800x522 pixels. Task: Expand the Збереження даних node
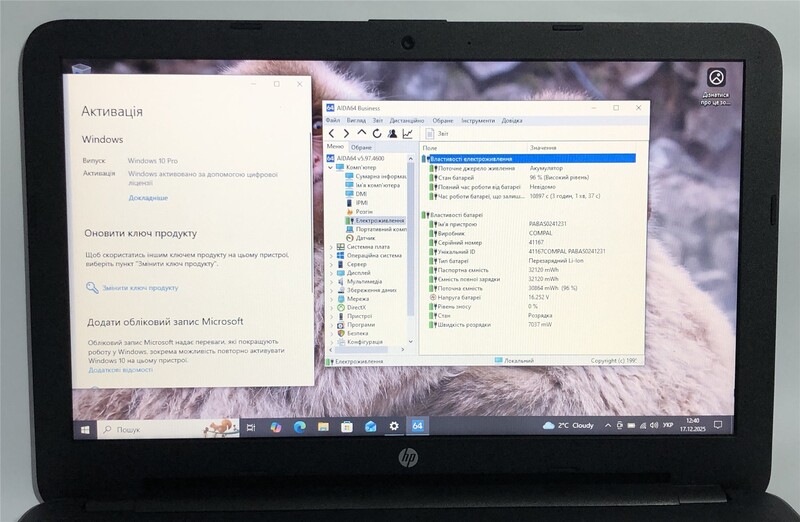click(x=331, y=290)
